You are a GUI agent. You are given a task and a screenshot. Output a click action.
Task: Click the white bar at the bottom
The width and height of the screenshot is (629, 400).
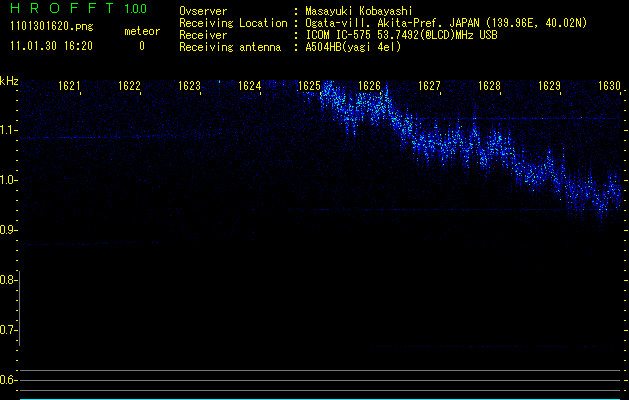(320, 397)
